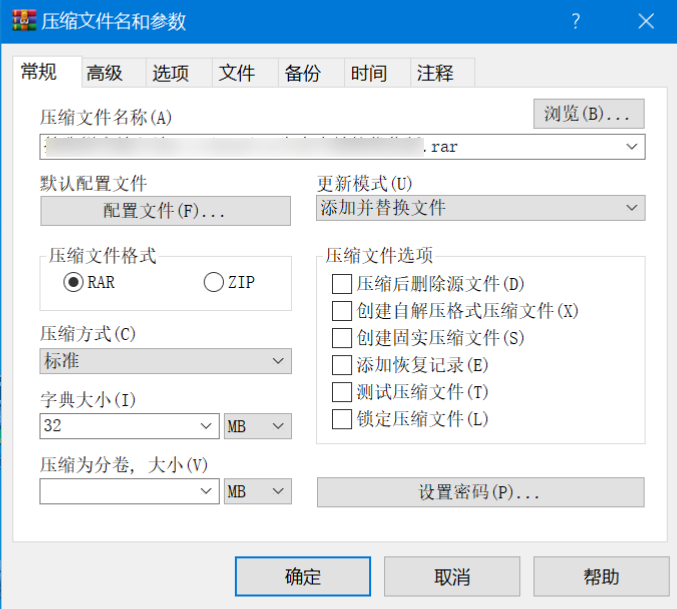Click 设置密码(P)... button
This screenshot has height=609, width=677.
click(481, 492)
